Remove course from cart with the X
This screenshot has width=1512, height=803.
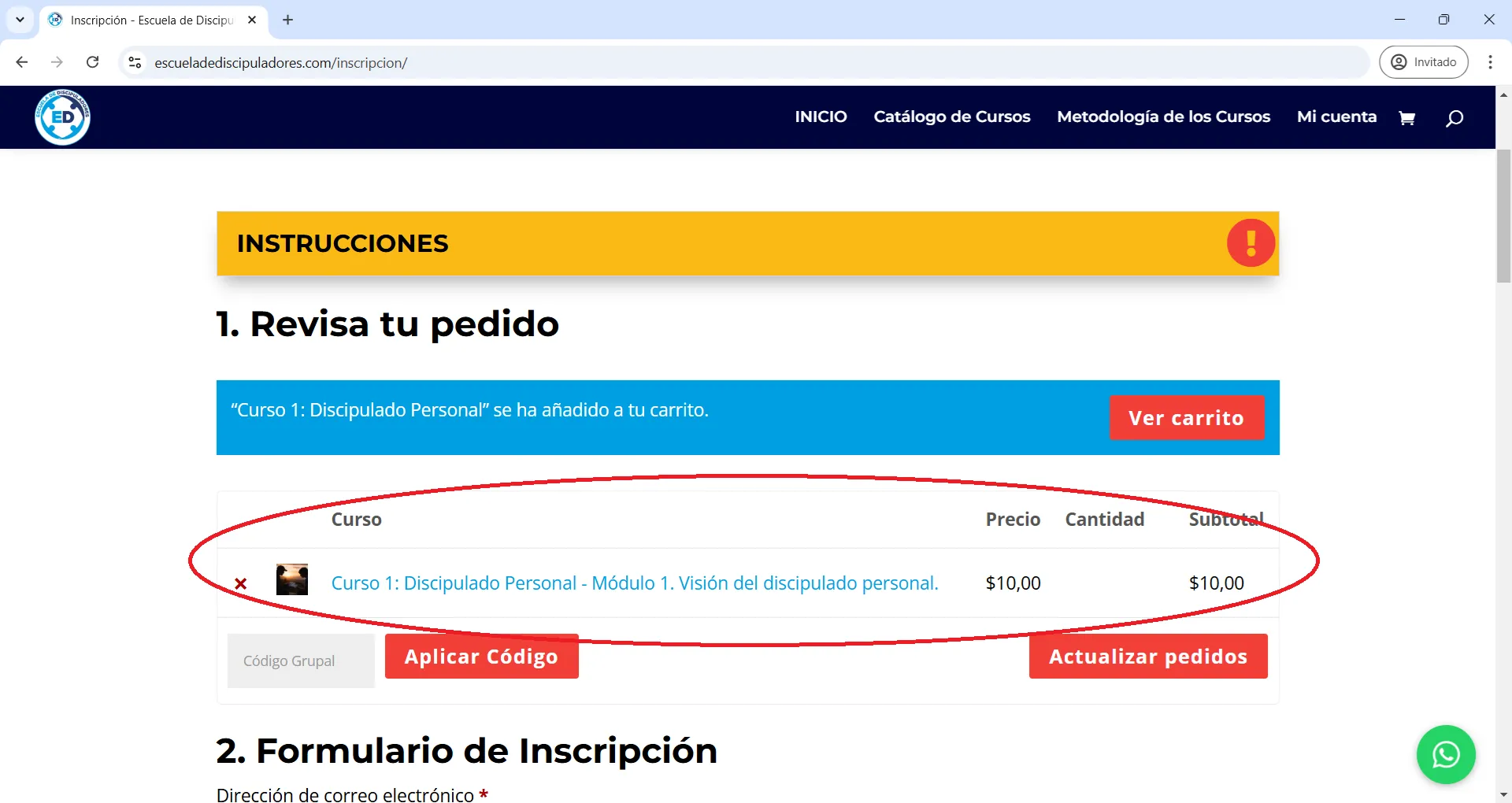(241, 583)
